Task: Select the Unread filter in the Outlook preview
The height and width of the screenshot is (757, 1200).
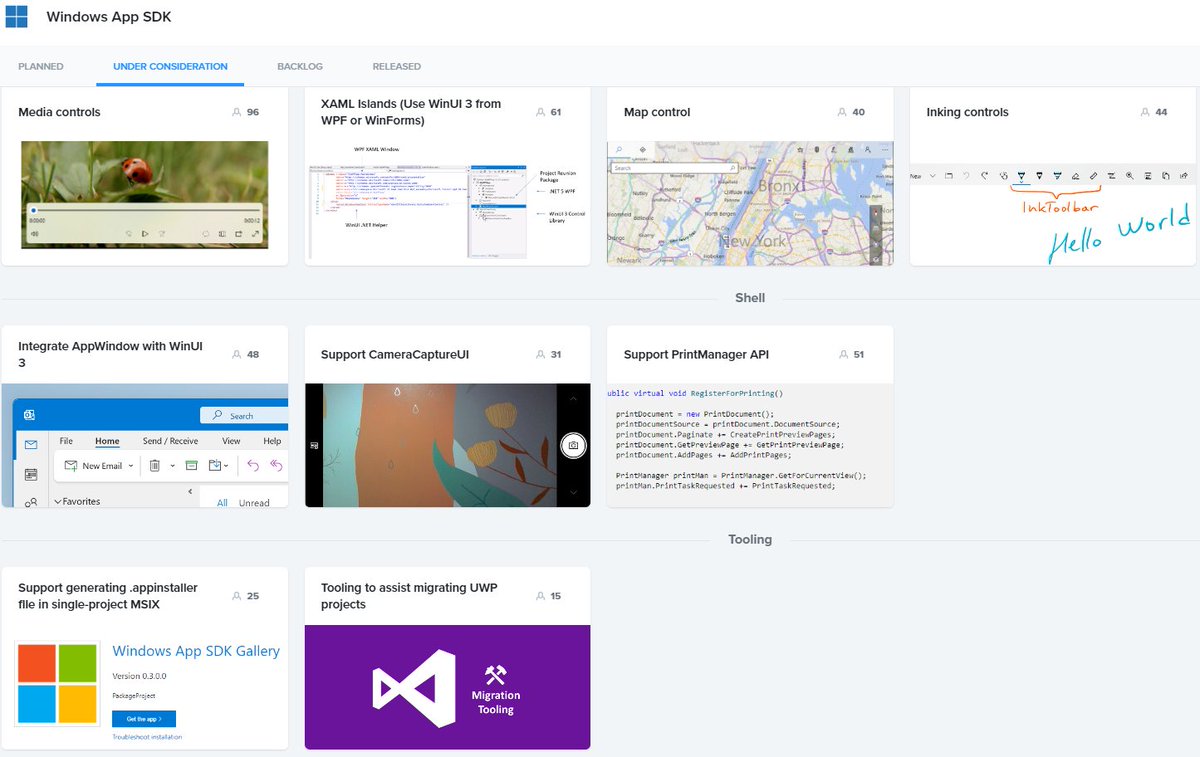Action: [x=254, y=502]
